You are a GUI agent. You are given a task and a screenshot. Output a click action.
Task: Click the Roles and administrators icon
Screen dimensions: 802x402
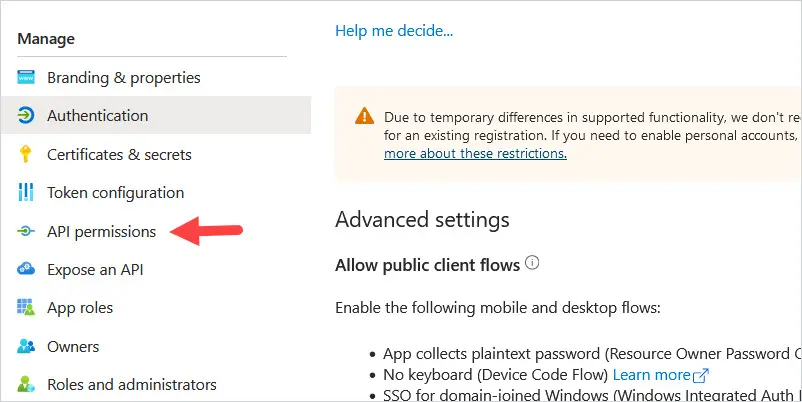click(x=26, y=384)
